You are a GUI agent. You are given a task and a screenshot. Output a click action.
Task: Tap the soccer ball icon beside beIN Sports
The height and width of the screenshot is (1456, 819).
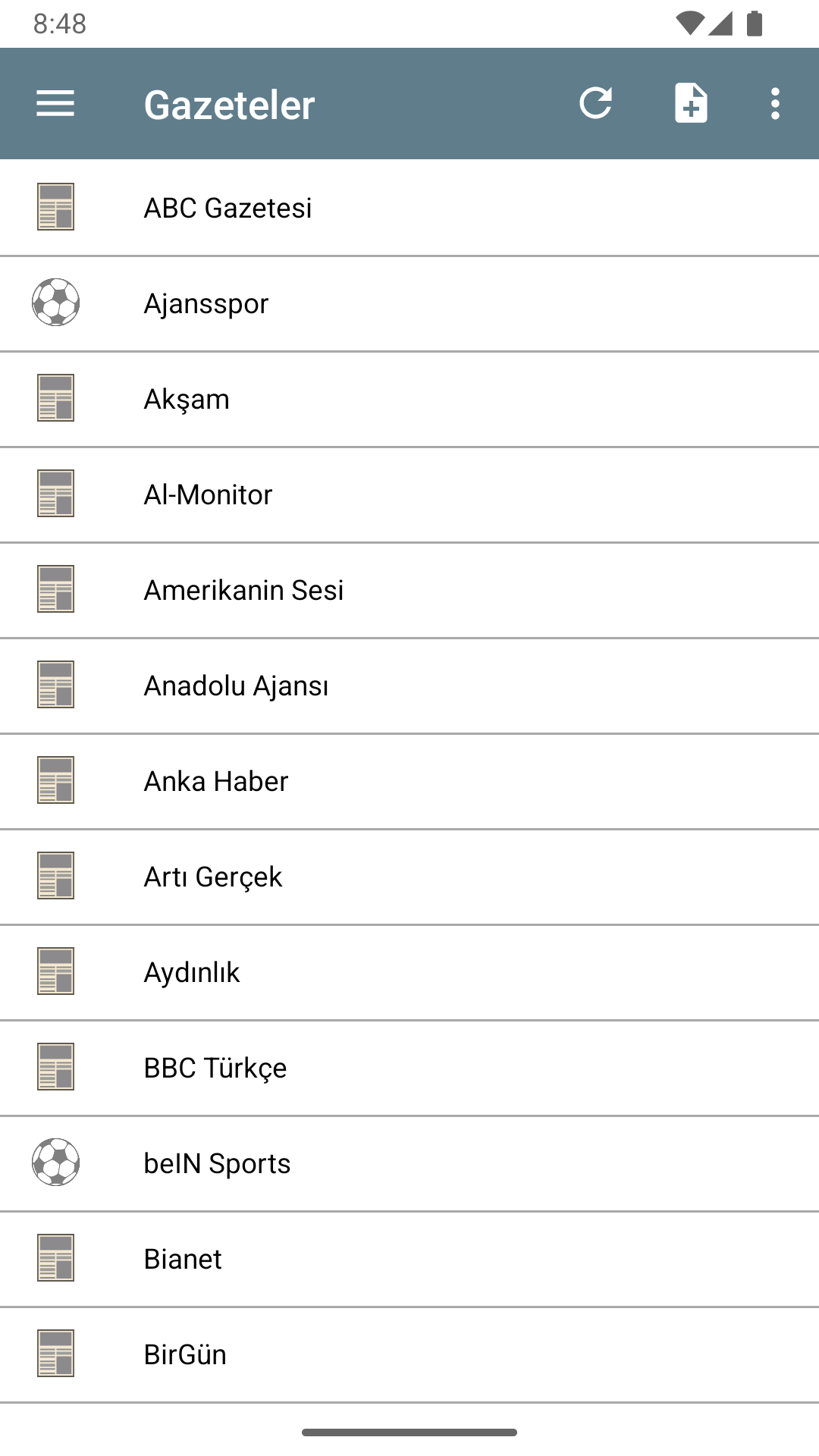(55, 1163)
